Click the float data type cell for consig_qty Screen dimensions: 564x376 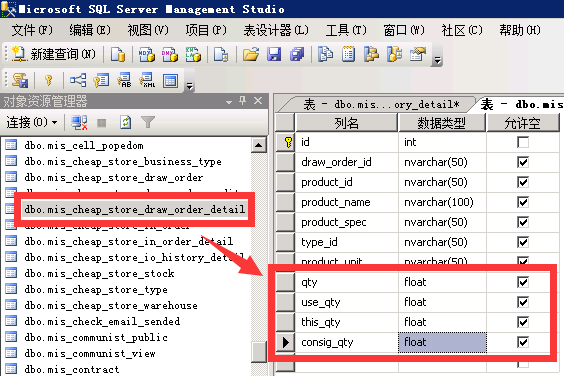(442, 342)
